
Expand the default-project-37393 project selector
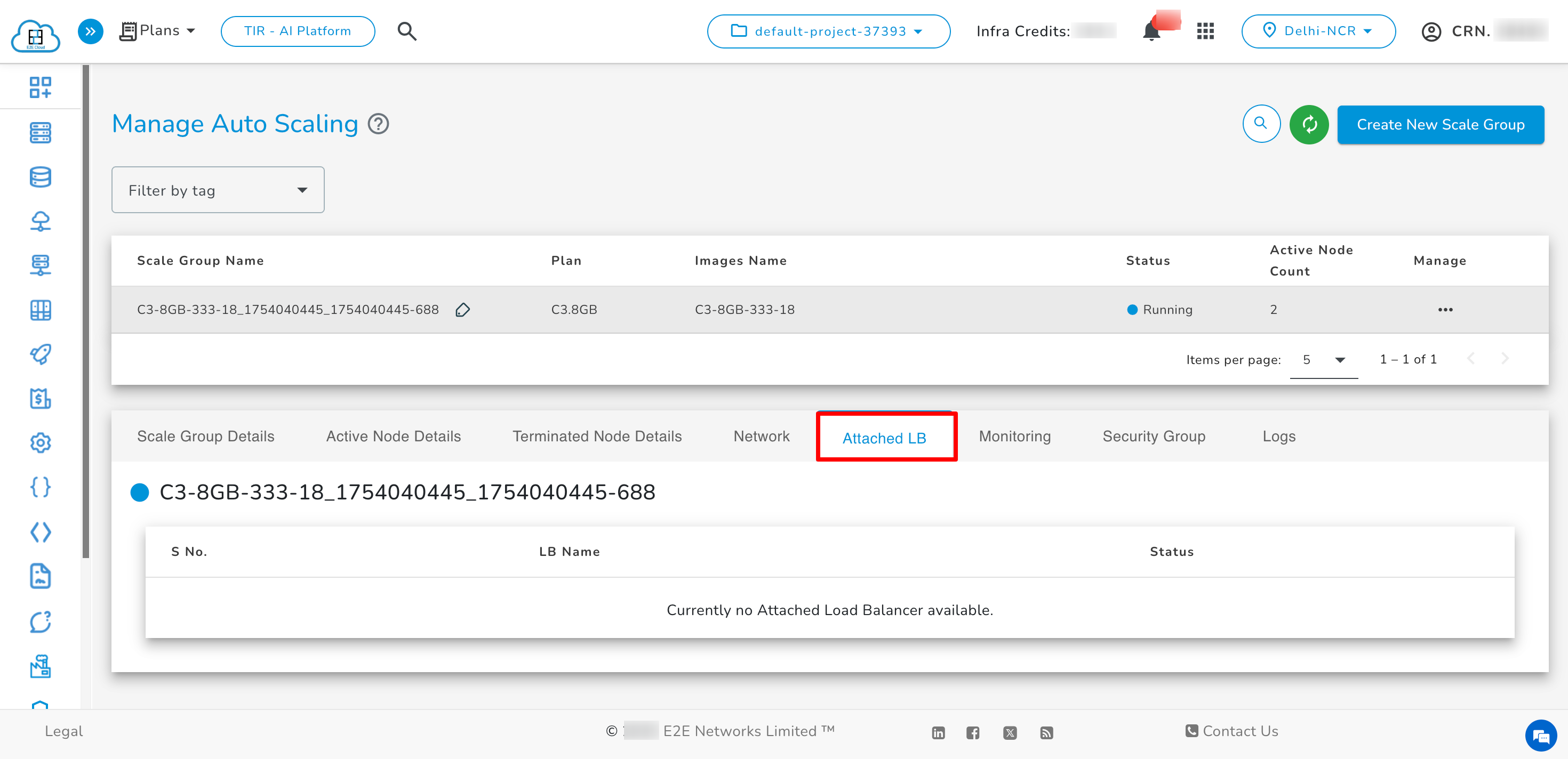click(x=828, y=31)
